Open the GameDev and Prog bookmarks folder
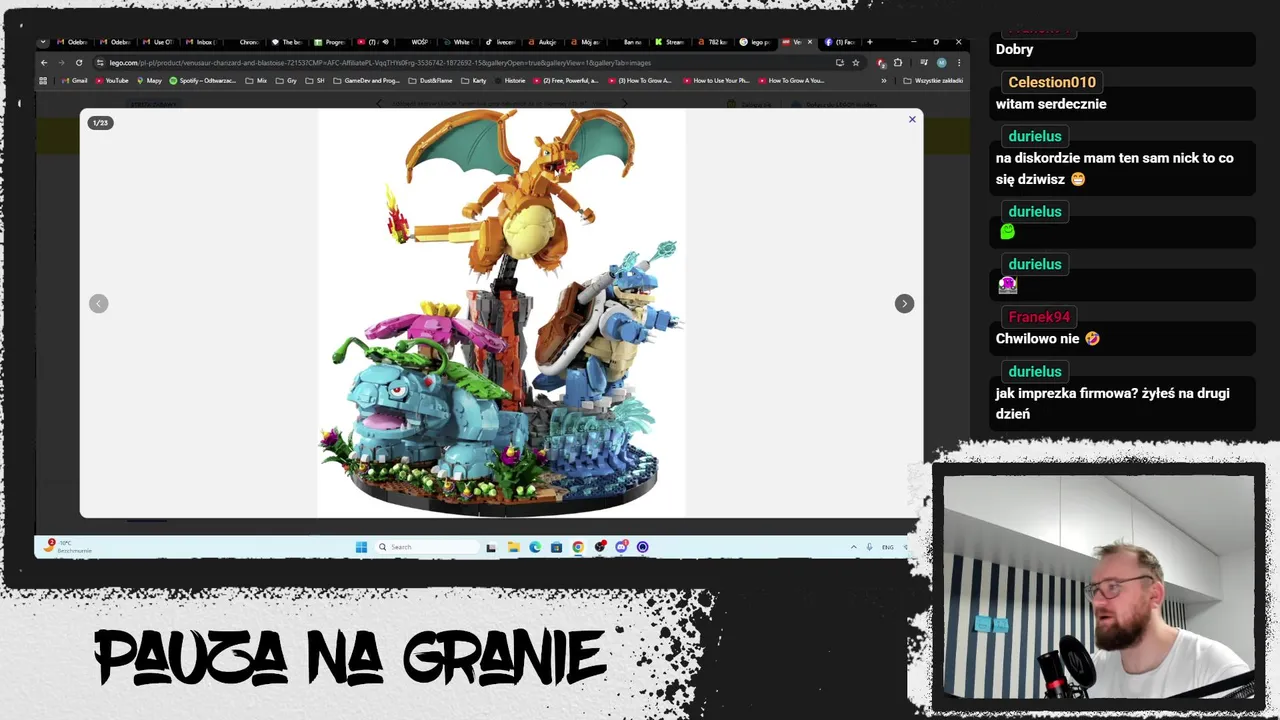 pyautogui.click(x=367, y=81)
